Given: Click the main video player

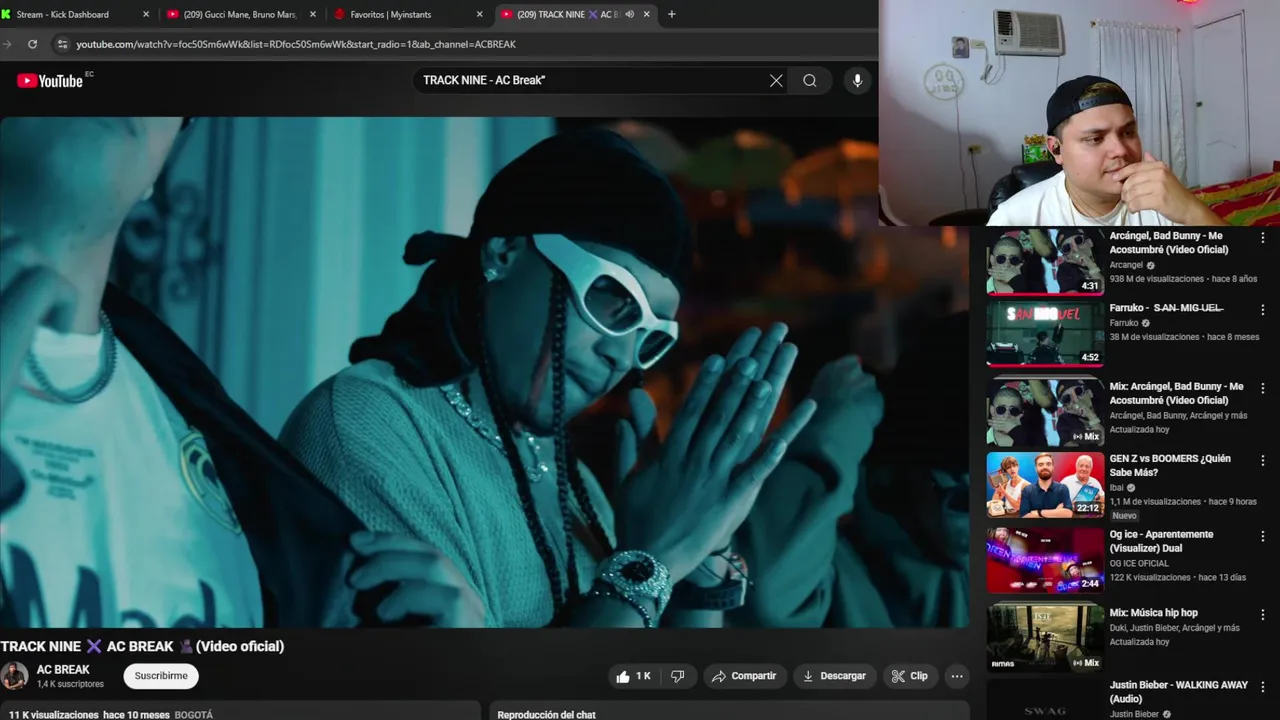Looking at the screenshot, I should click(485, 372).
